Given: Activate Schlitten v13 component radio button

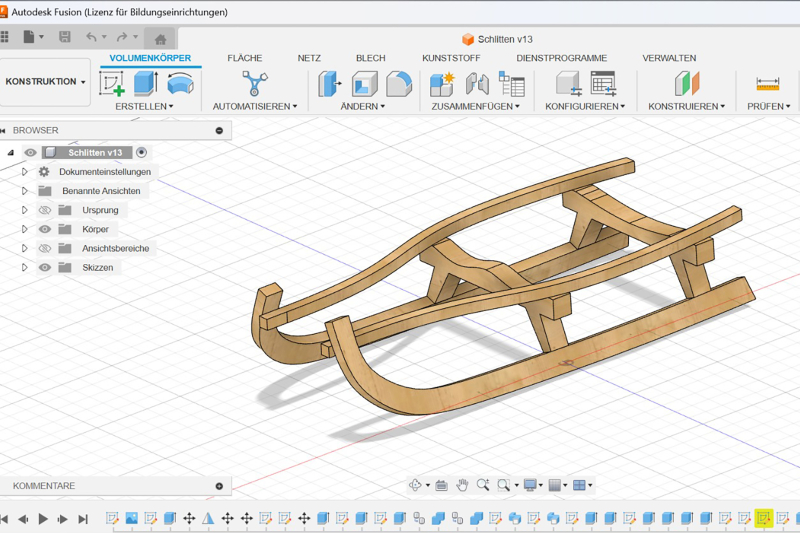Looking at the screenshot, I should [x=141, y=153].
